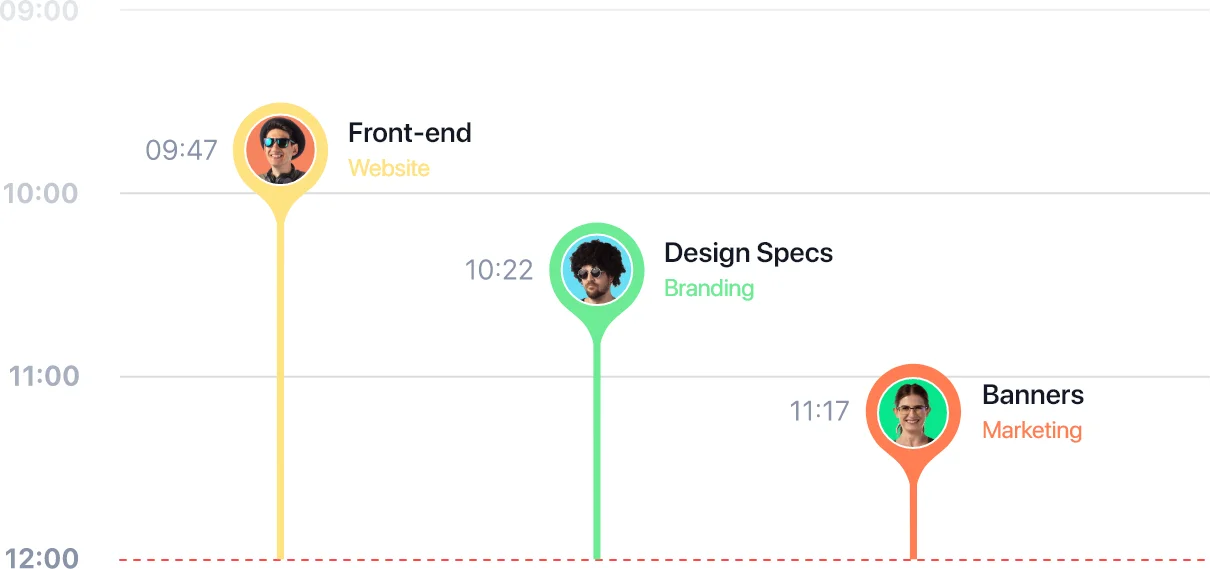Click the 09:47 start time label
Viewport: 1211px width, 569px height.
(182, 150)
